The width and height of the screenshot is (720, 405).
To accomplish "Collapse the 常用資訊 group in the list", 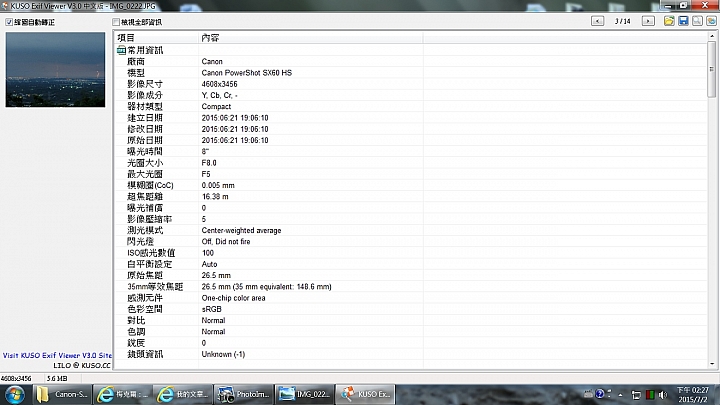I will point(121,50).
